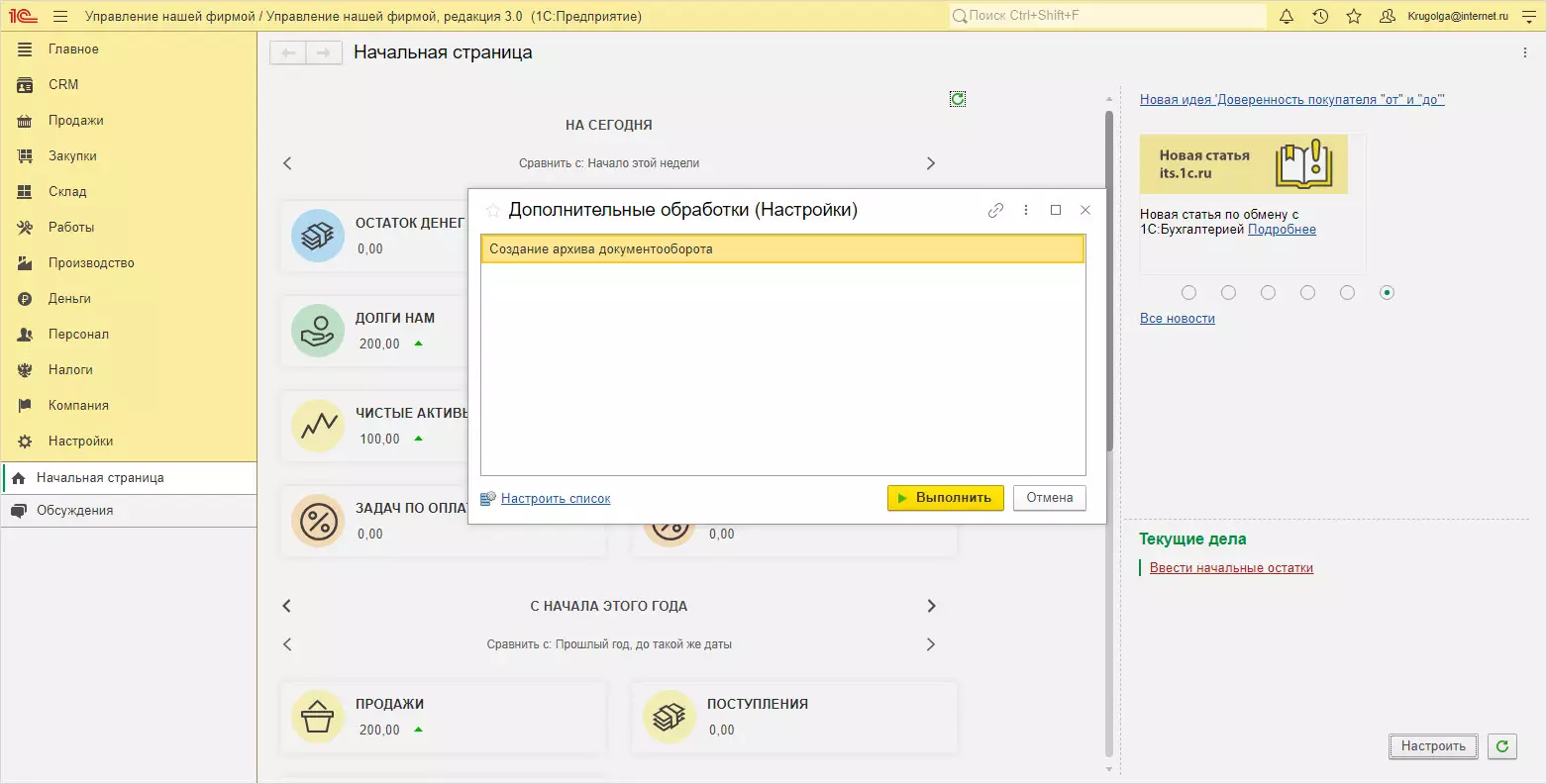
Task: Open the Главное section
Action: [129, 49]
